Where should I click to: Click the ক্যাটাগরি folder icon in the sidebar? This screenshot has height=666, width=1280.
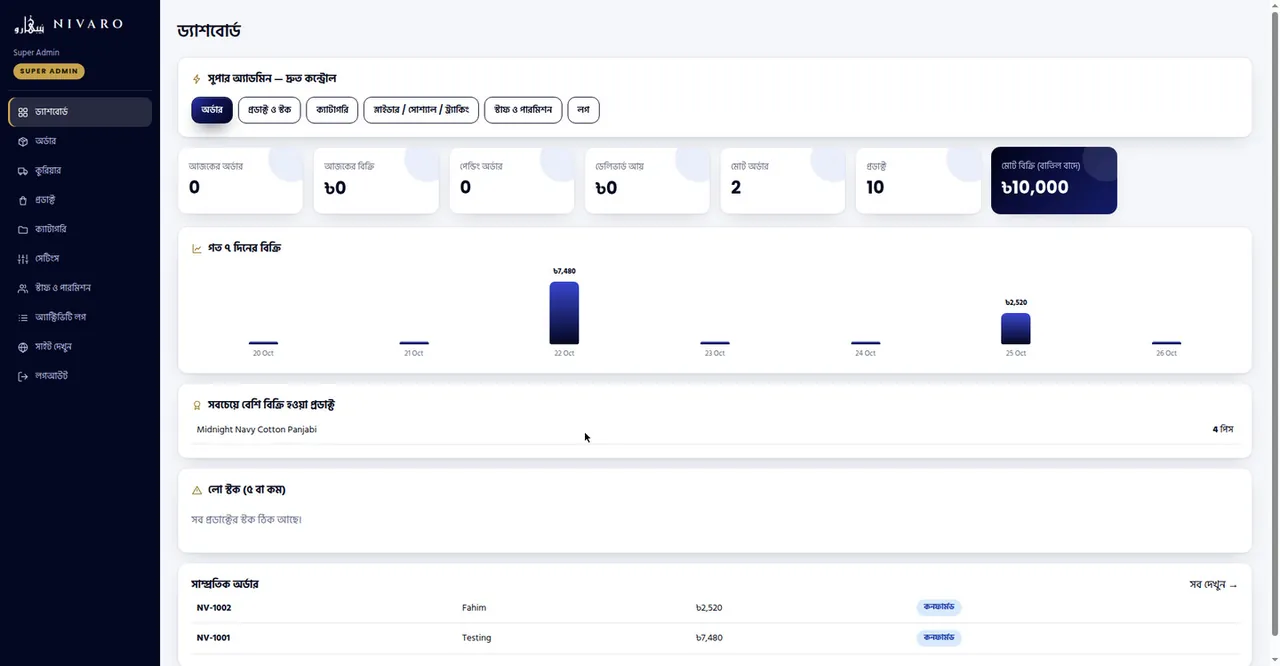[23, 229]
